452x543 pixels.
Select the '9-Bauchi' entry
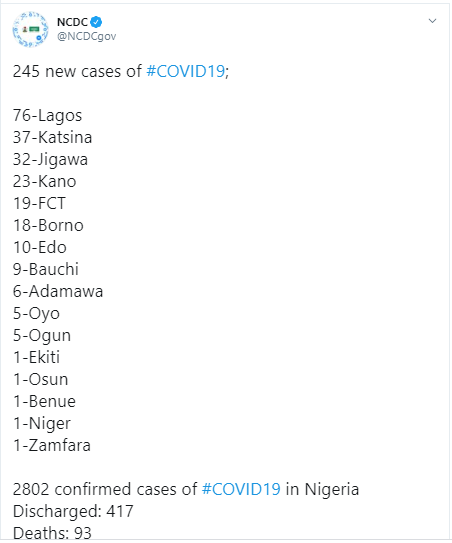click(x=46, y=270)
